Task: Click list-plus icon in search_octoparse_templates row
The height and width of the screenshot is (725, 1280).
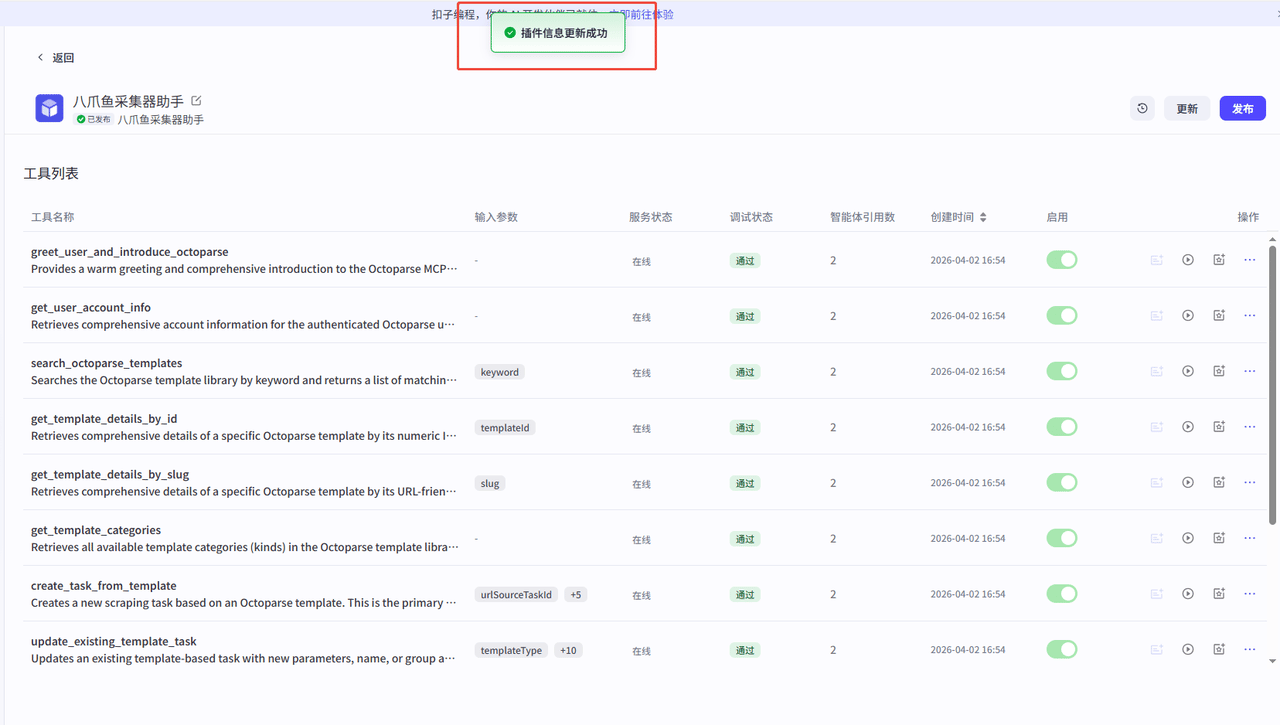Action: 1157,371
